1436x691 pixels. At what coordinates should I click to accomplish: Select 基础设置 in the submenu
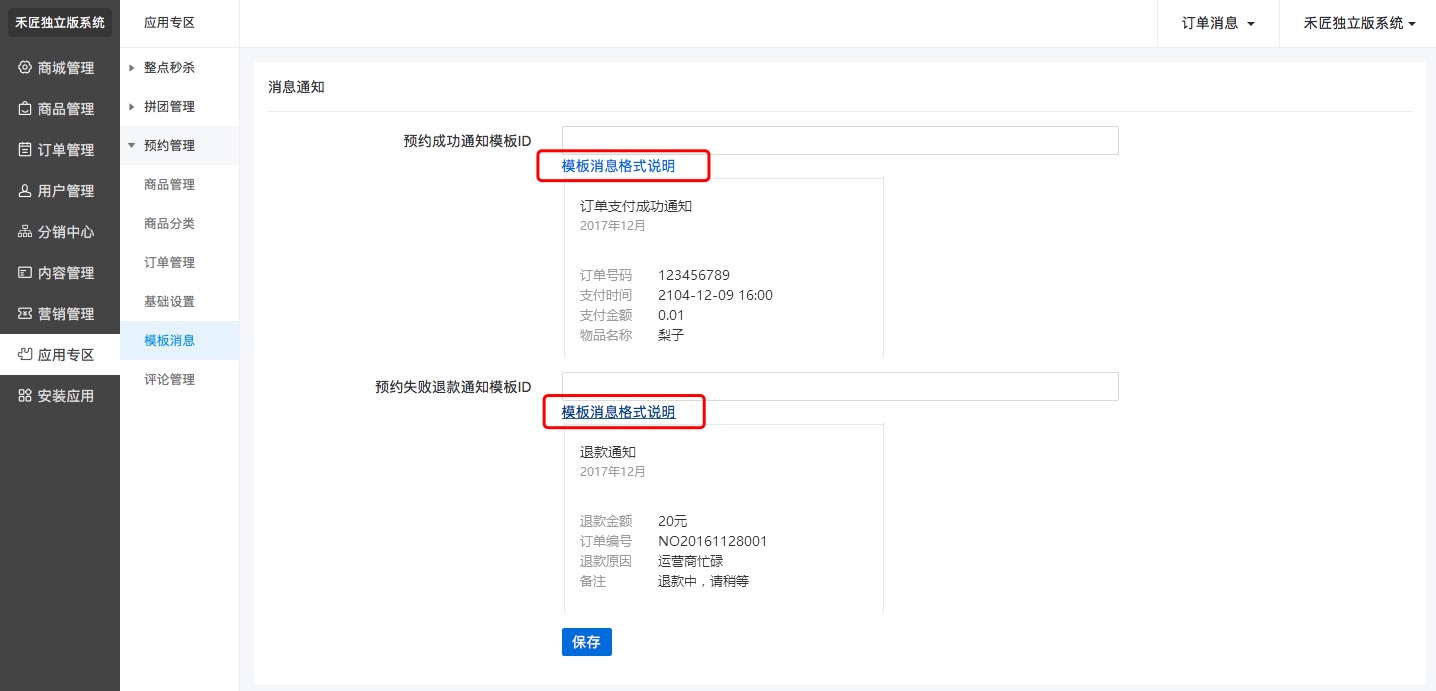click(x=169, y=301)
